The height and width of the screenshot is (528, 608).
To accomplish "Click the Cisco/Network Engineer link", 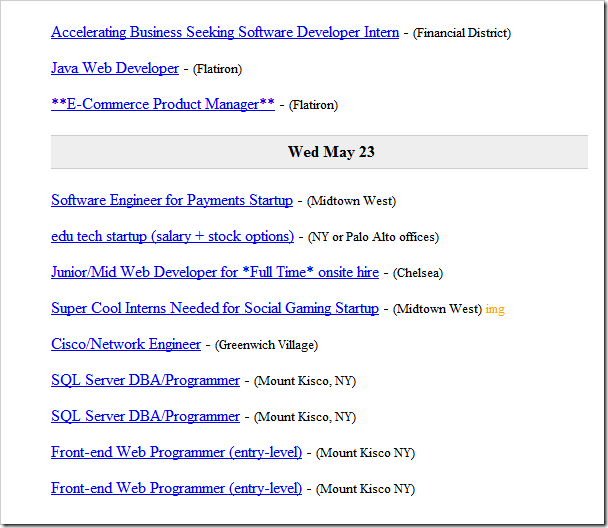I will click(126, 344).
